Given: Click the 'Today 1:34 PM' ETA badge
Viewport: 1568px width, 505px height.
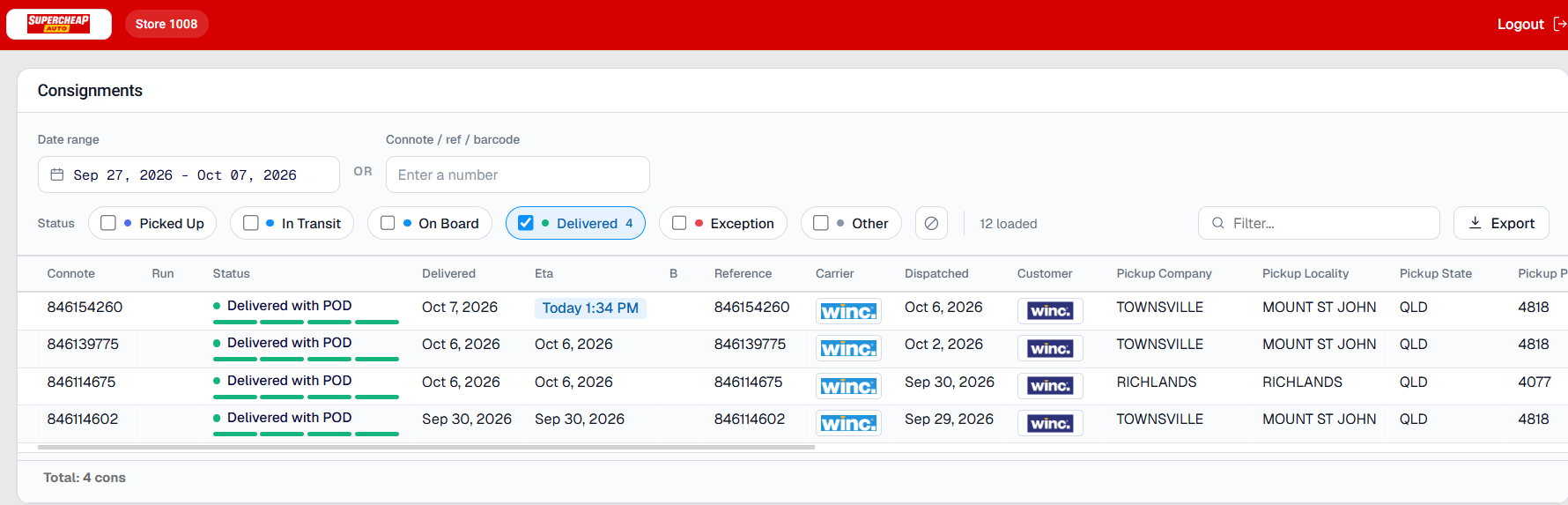Looking at the screenshot, I should click(590, 308).
